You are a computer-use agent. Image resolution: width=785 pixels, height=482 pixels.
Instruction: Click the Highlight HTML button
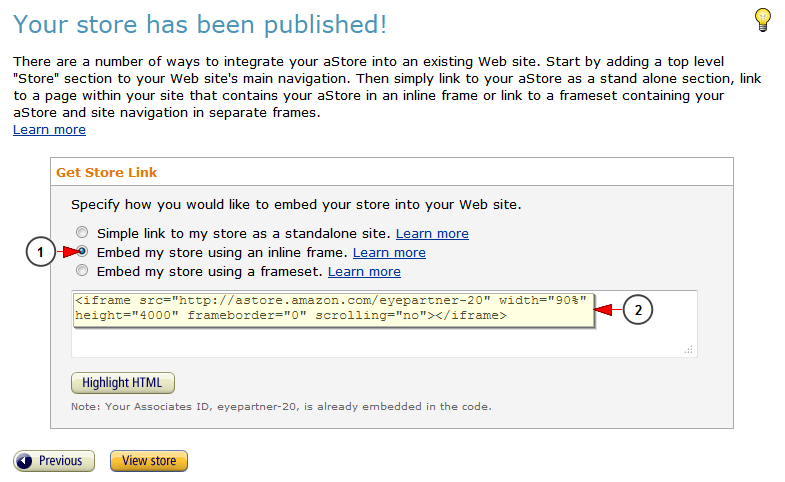click(123, 383)
